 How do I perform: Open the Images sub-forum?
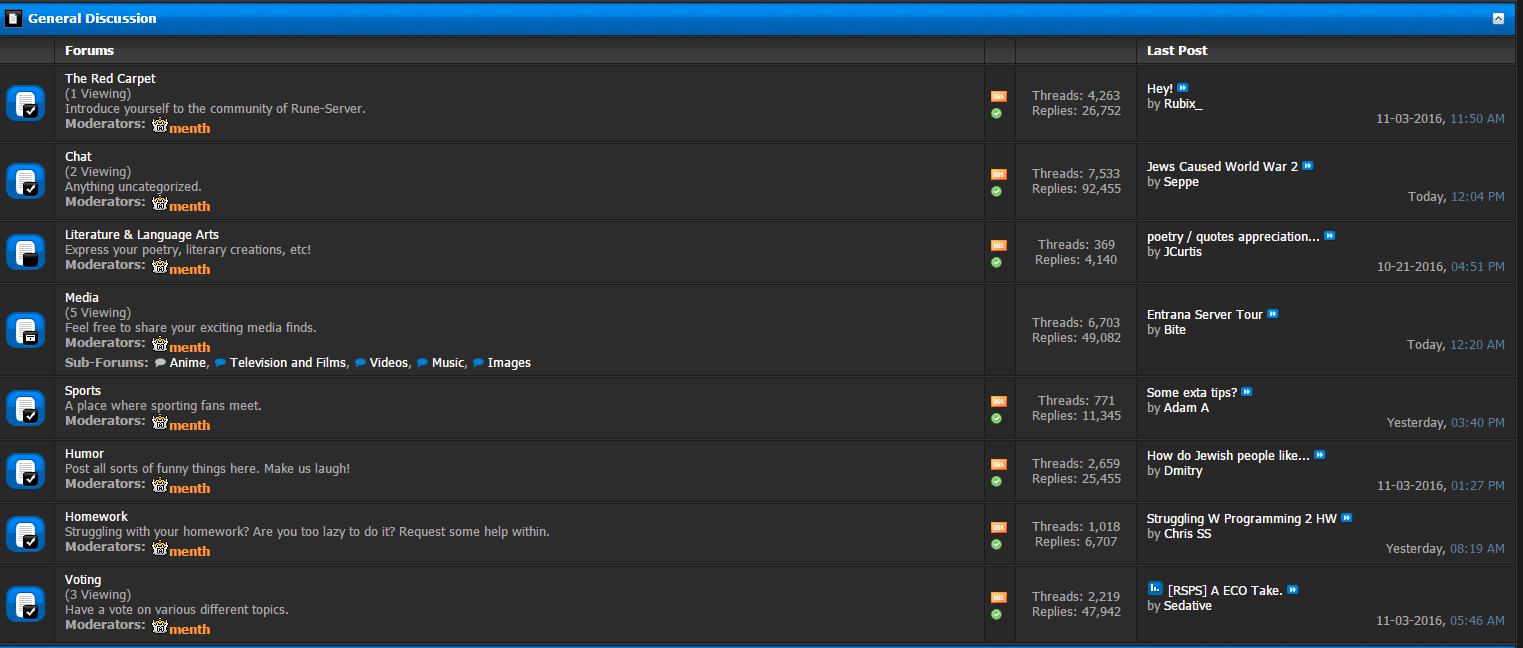tap(509, 363)
